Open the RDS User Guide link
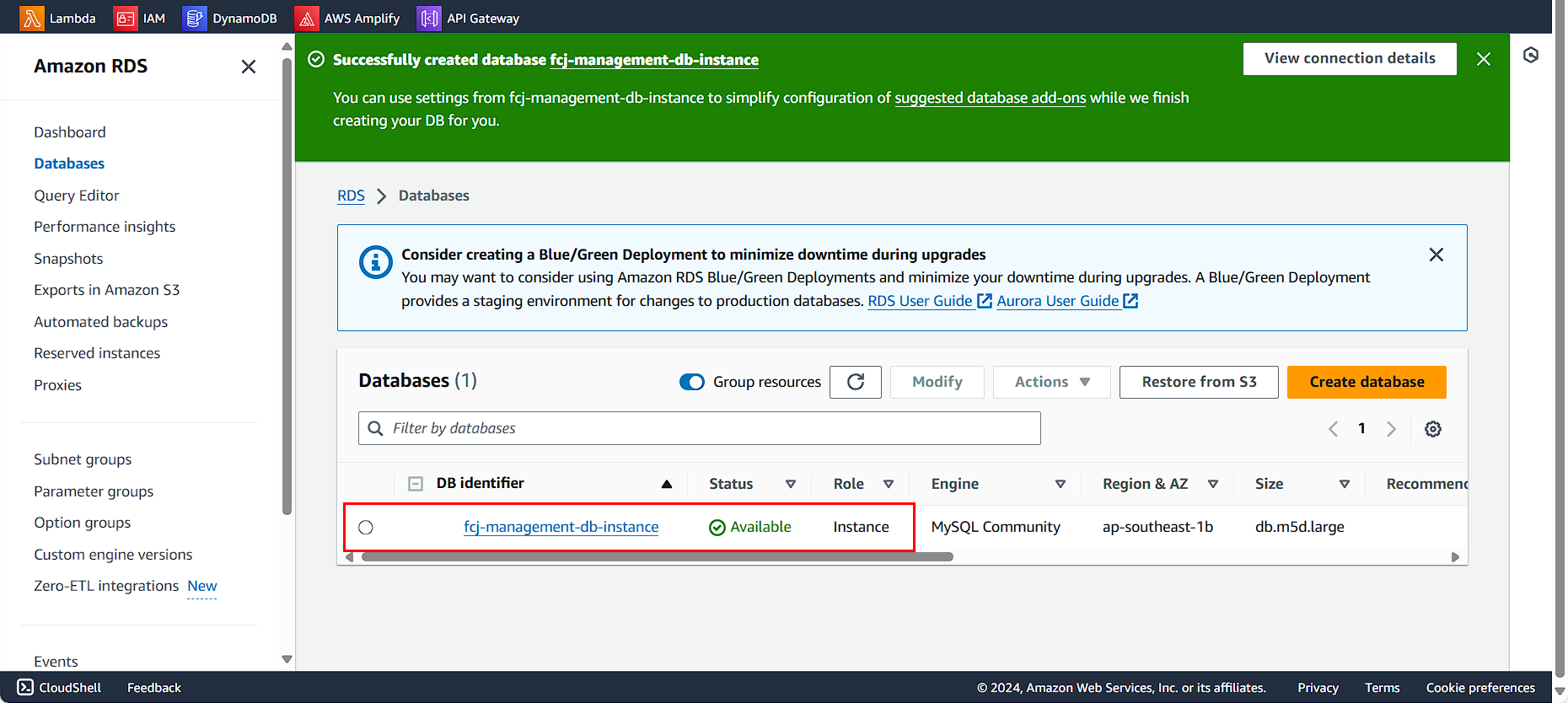The width and height of the screenshot is (1568, 703). (x=921, y=301)
